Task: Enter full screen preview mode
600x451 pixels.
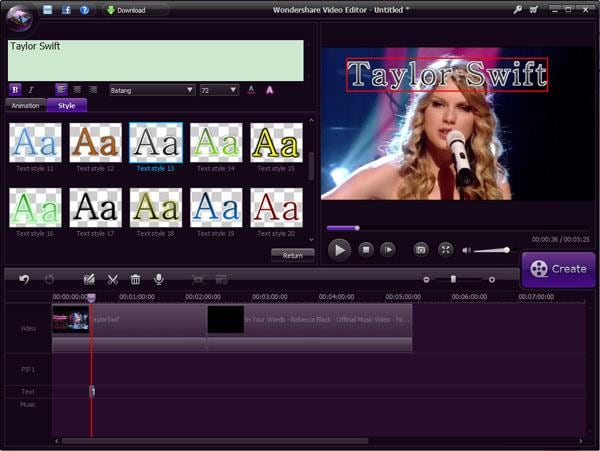Action: (x=445, y=250)
